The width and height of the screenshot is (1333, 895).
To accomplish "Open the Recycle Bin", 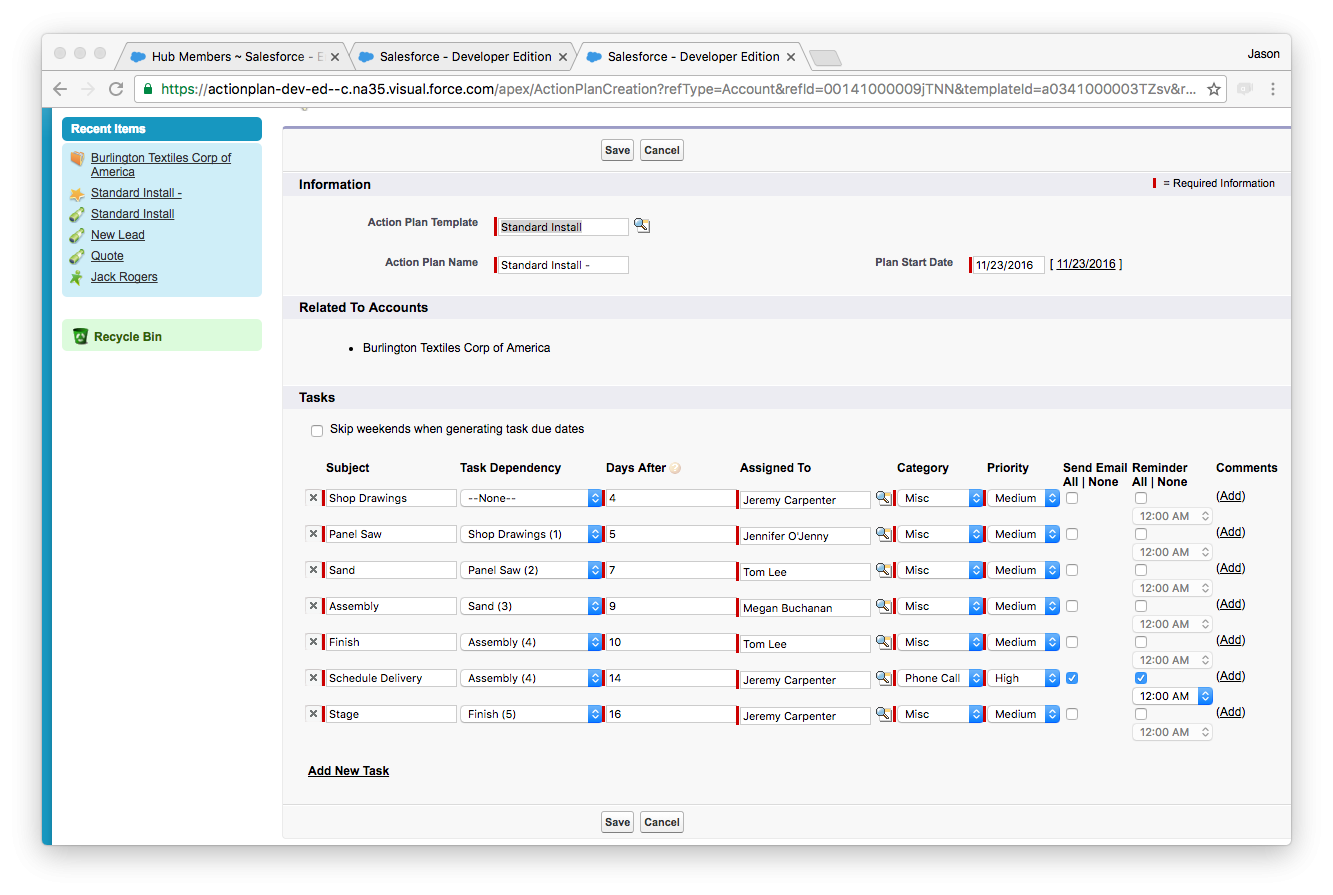I will coord(127,337).
